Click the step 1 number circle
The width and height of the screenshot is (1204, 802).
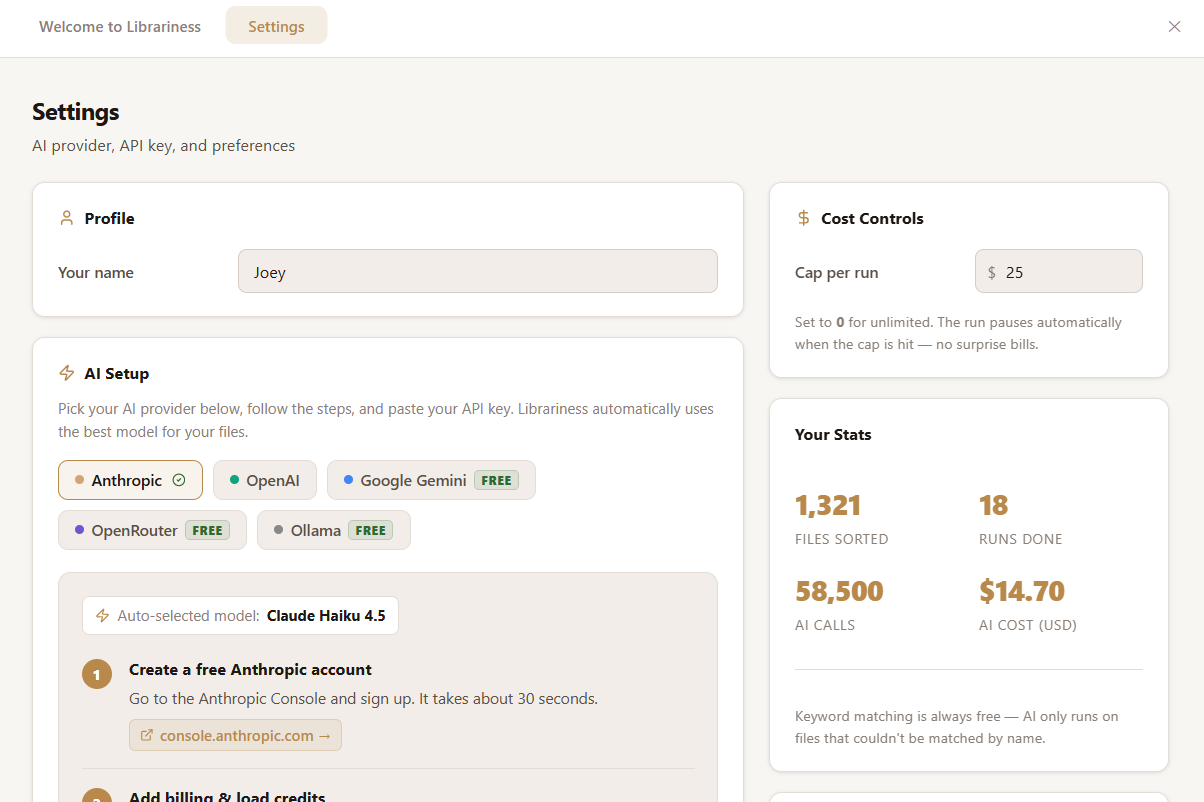click(96, 675)
